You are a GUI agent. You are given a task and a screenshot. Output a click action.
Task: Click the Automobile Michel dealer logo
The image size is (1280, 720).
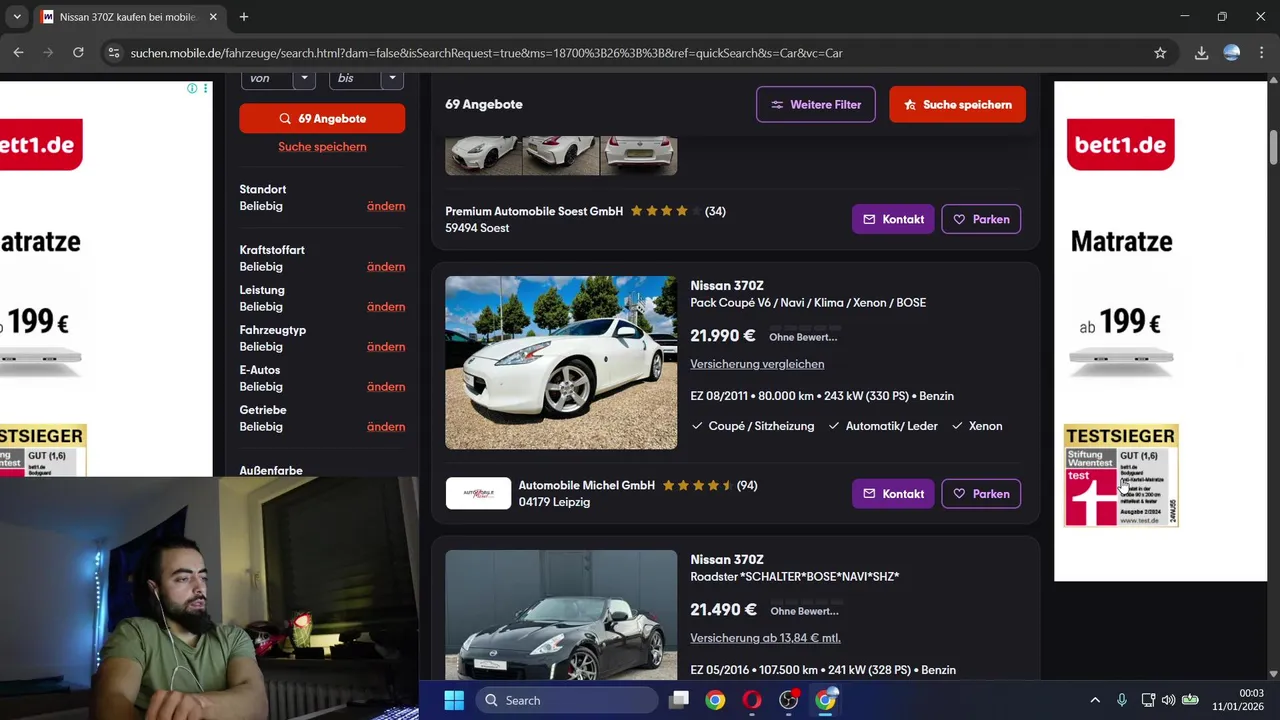(x=478, y=493)
